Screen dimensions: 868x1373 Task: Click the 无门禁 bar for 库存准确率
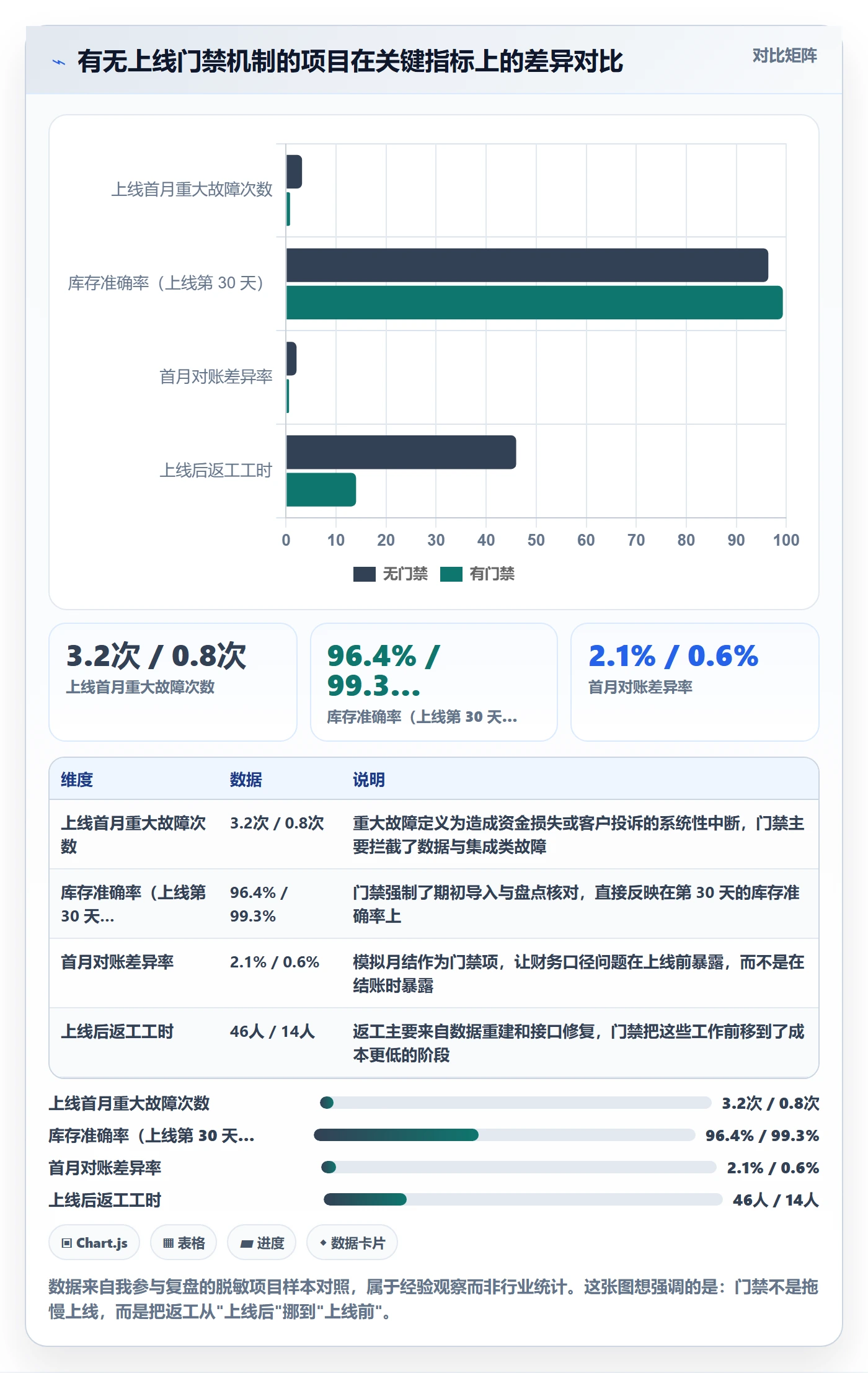527,265
